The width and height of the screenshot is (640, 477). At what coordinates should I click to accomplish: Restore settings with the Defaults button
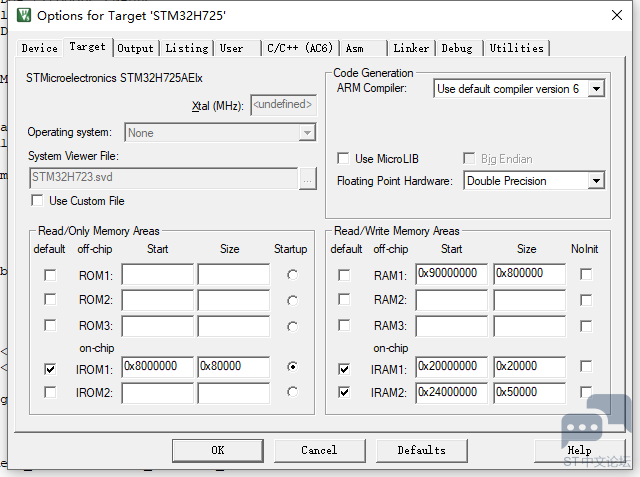[422, 450]
